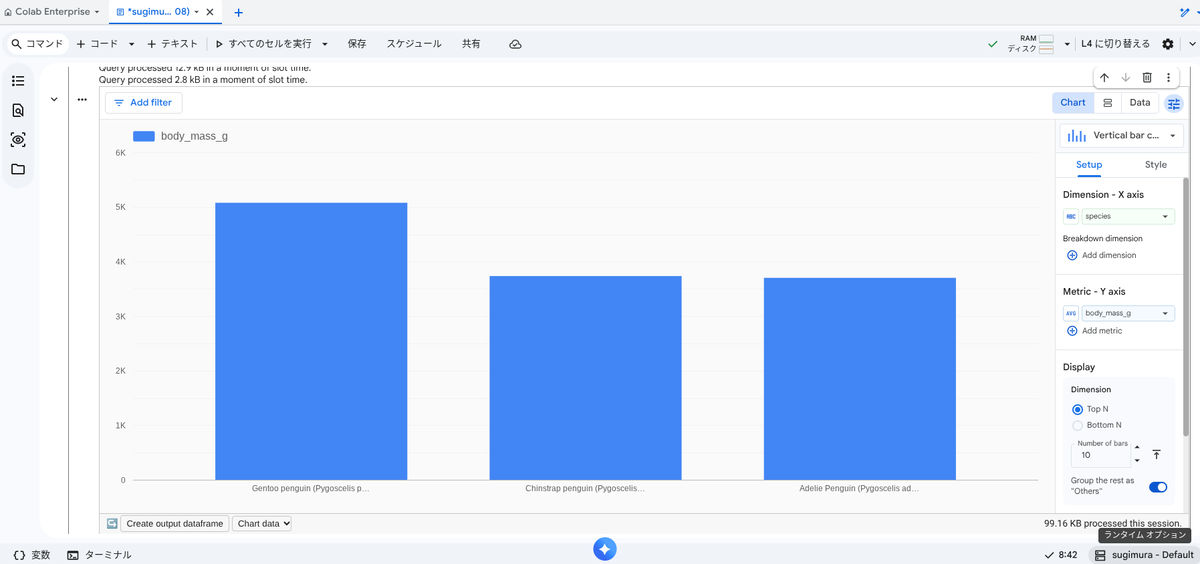Click Share in the toolbar
The image size is (1200, 564).
point(471,44)
